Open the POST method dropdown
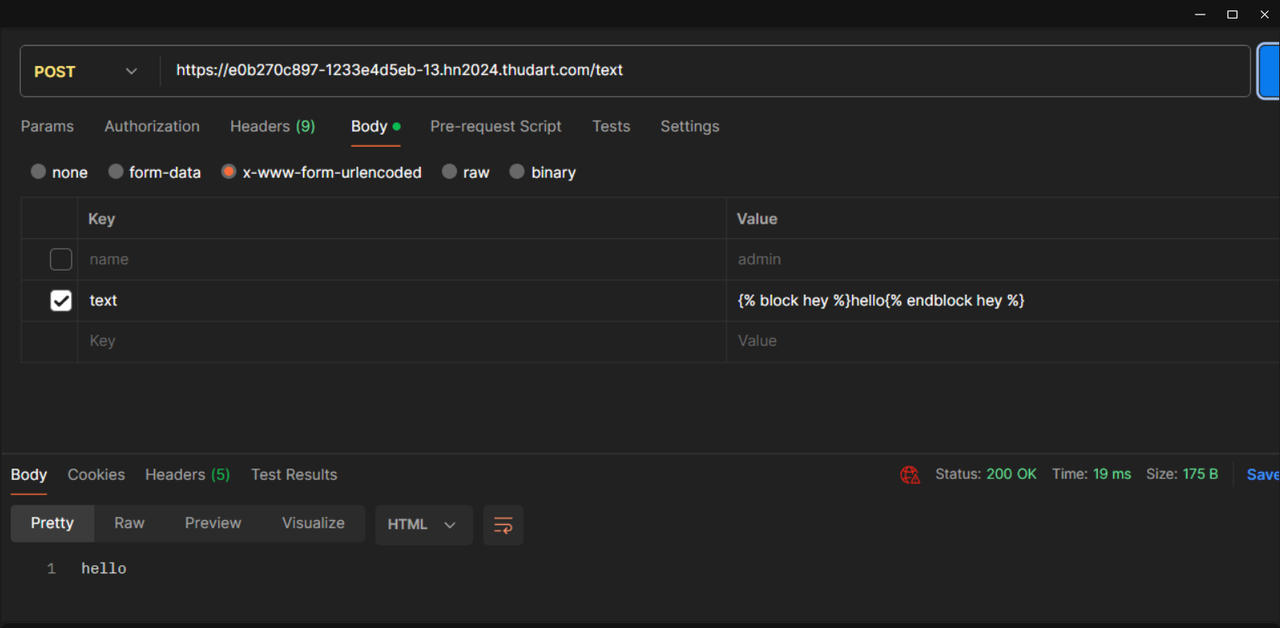 [x=86, y=72]
